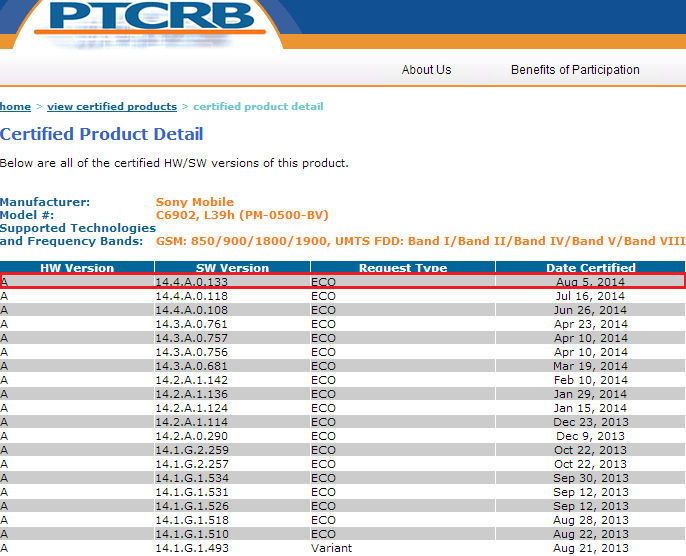Click the SW Version column header
Screen dimensions: 686x556
pyautogui.click(x=232, y=267)
